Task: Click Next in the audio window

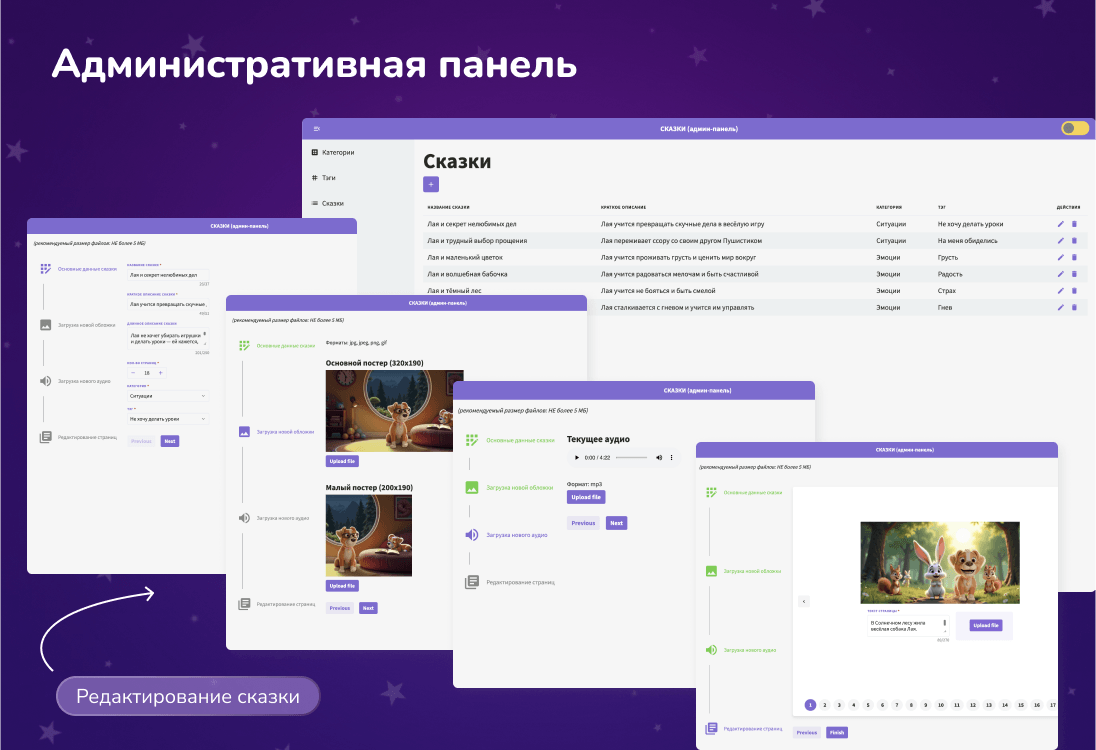Action: (x=616, y=523)
